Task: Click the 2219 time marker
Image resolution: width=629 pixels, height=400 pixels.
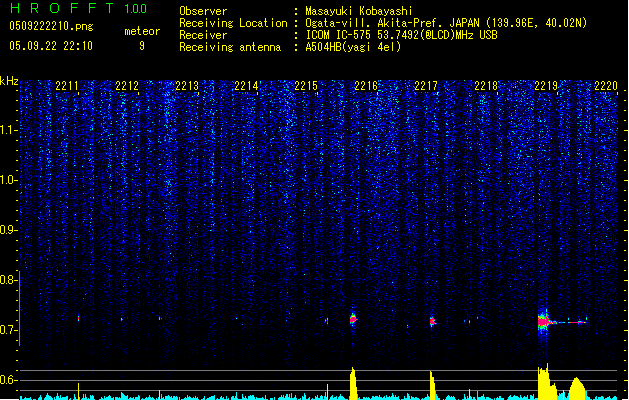Action: [546, 85]
